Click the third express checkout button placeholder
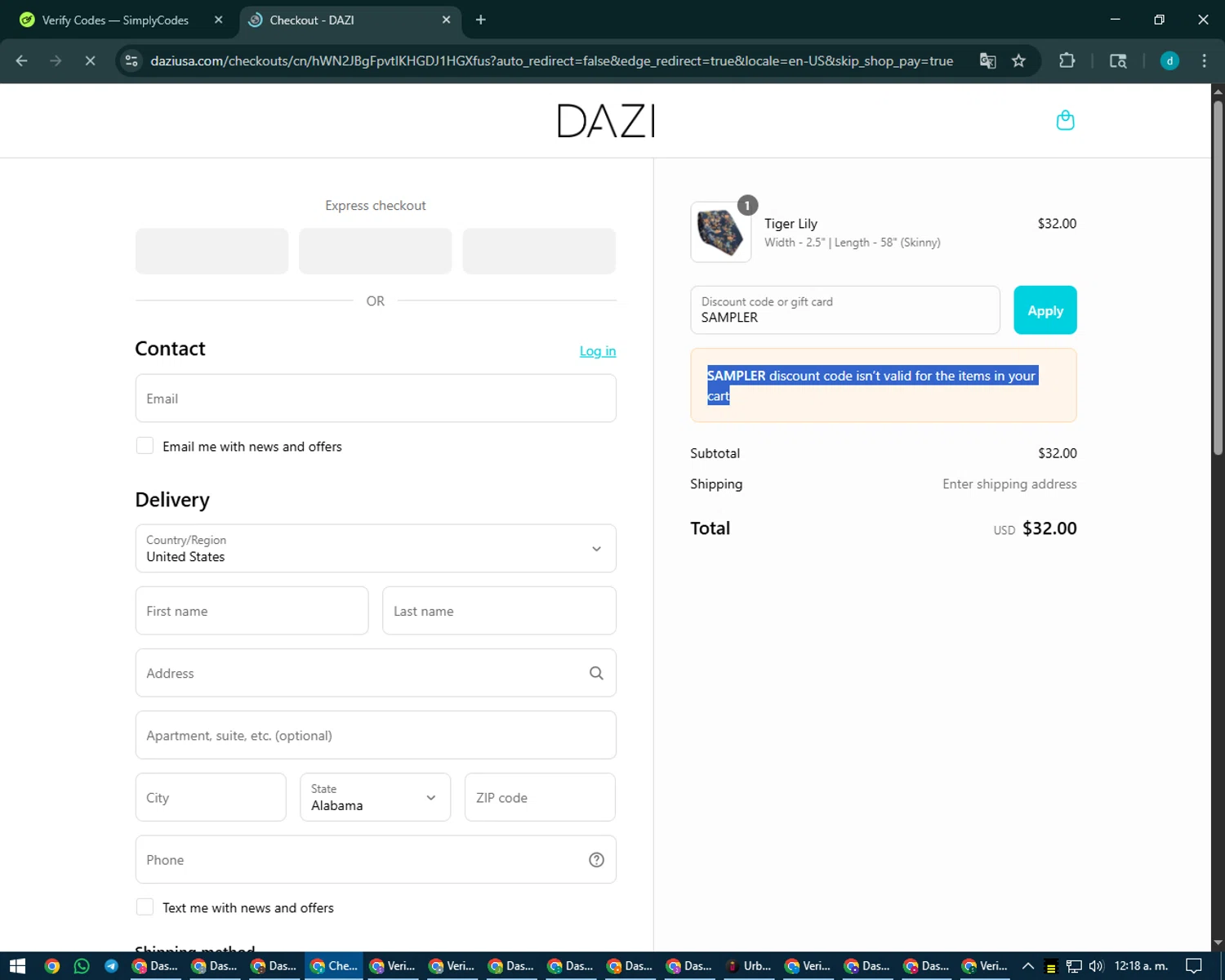The width and height of the screenshot is (1225, 980). click(x=539, y=251)
